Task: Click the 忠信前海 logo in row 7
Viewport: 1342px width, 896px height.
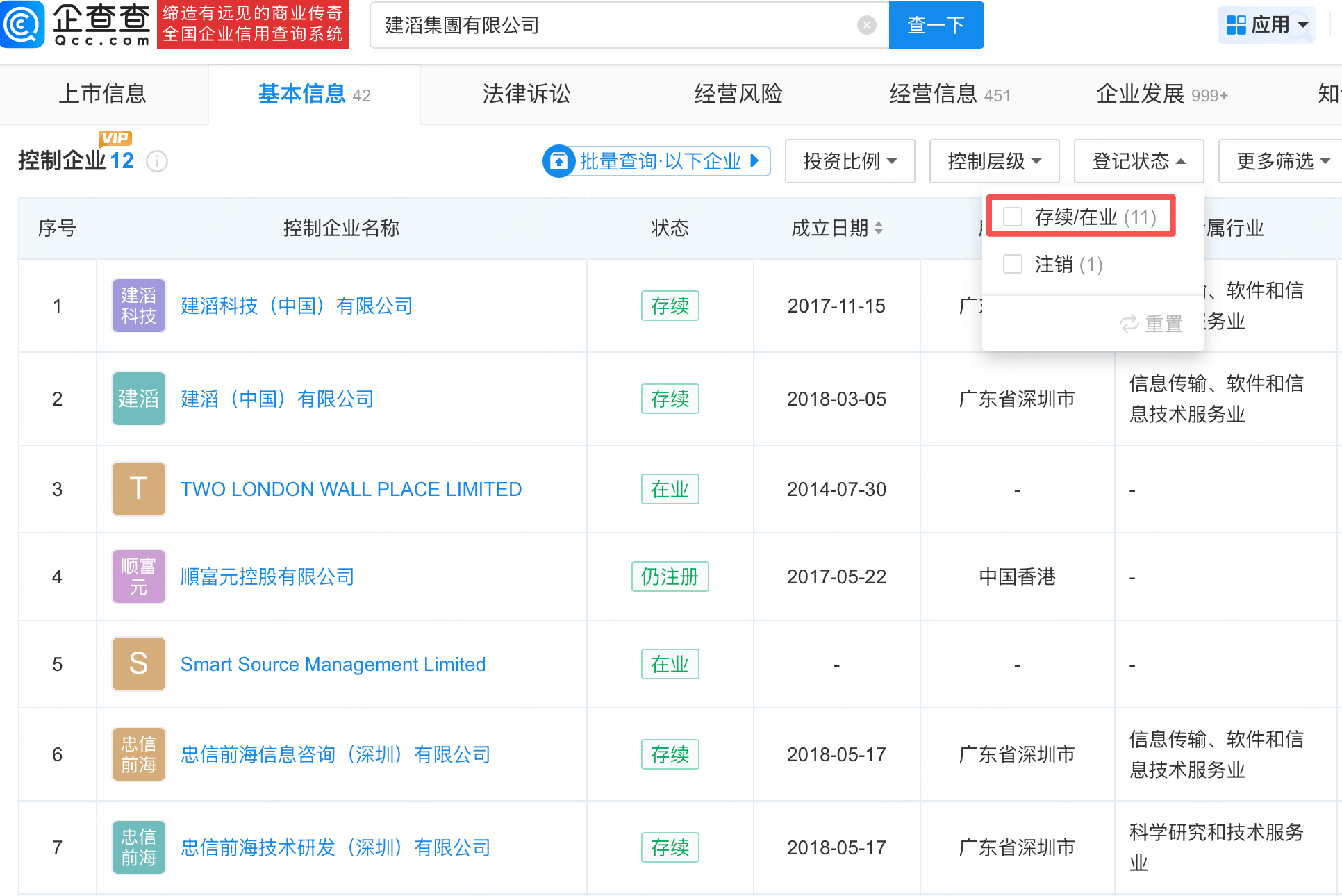Action: 139,847
